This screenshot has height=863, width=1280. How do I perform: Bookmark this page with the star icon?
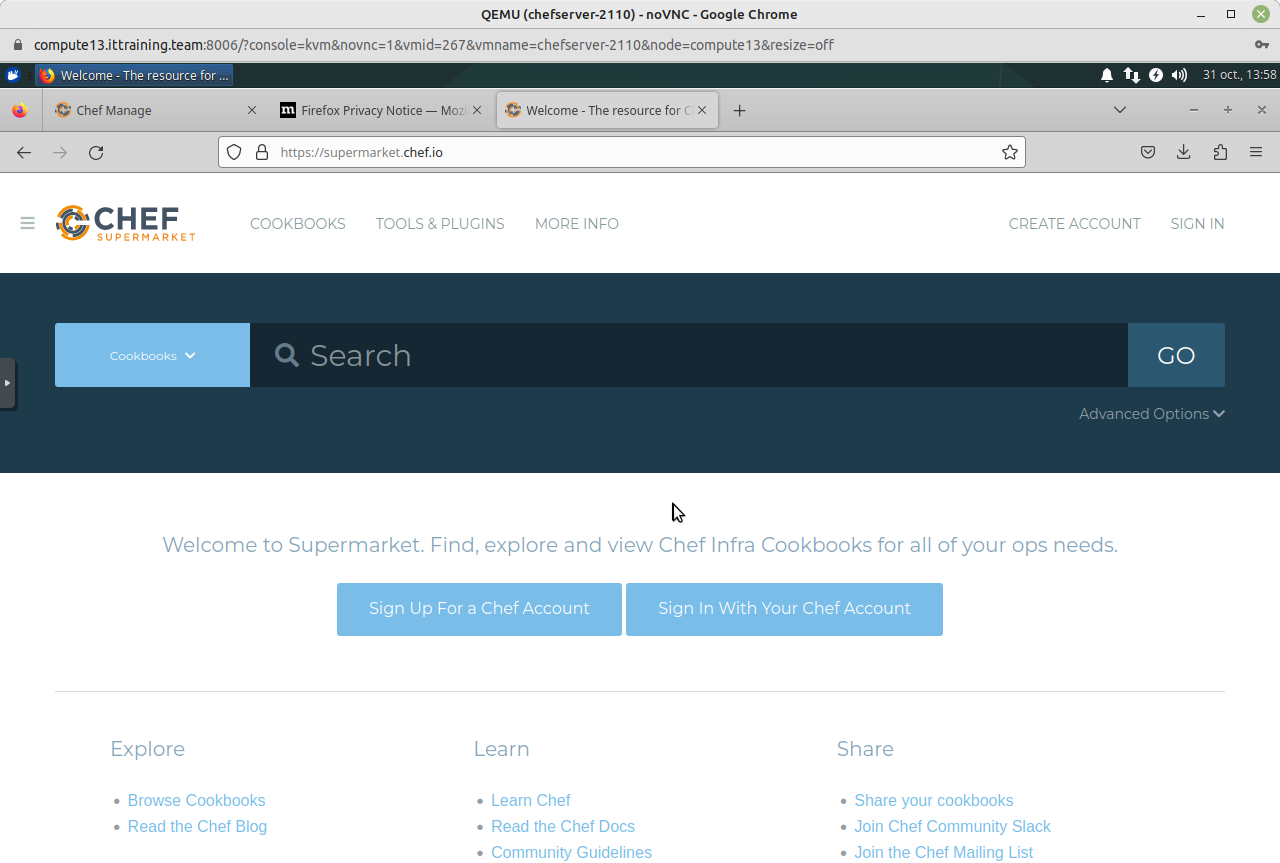click(1009, 152)
